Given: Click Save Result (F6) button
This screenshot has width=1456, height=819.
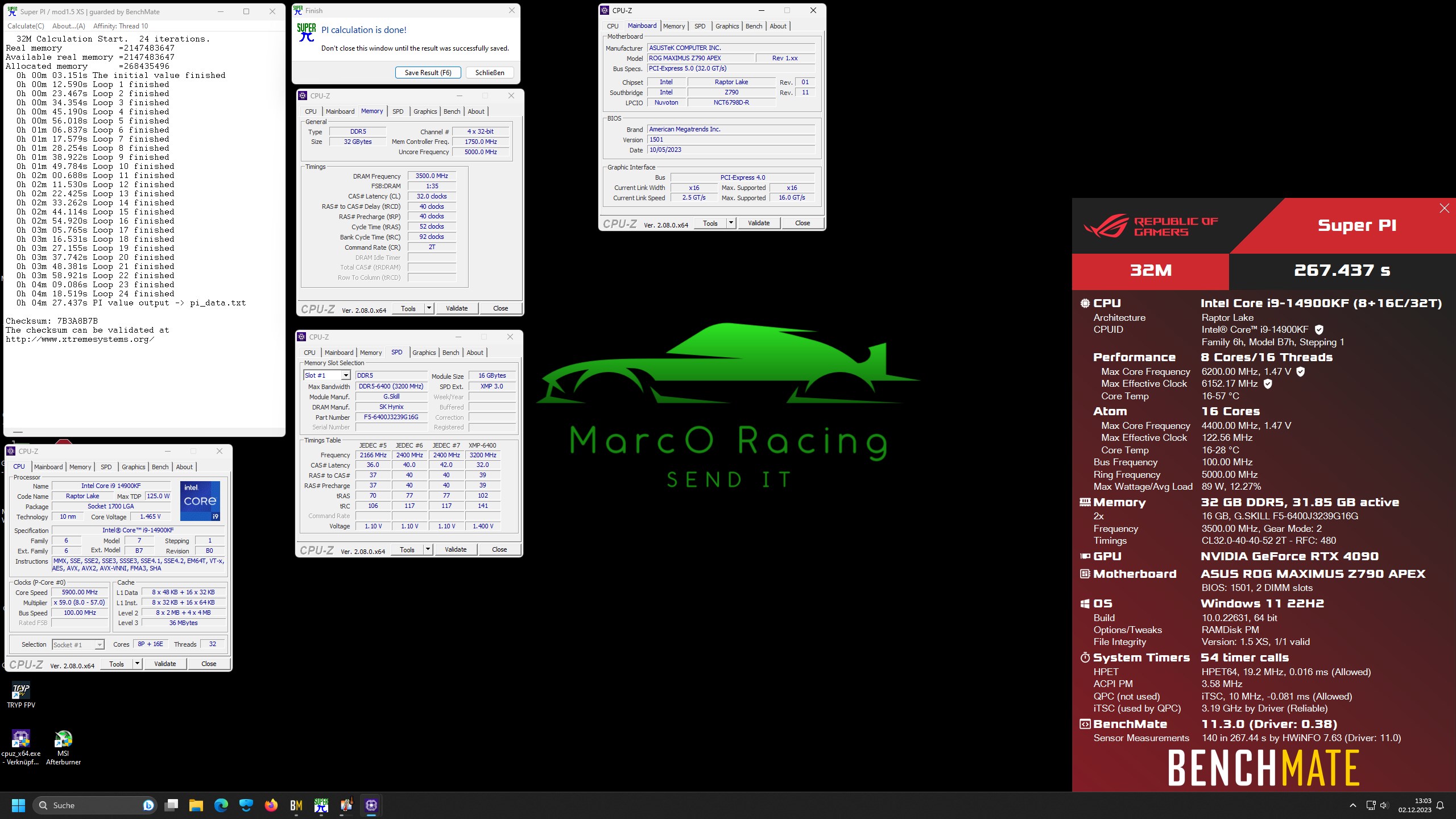Looking at the screenshot, I should pos(428,72).
